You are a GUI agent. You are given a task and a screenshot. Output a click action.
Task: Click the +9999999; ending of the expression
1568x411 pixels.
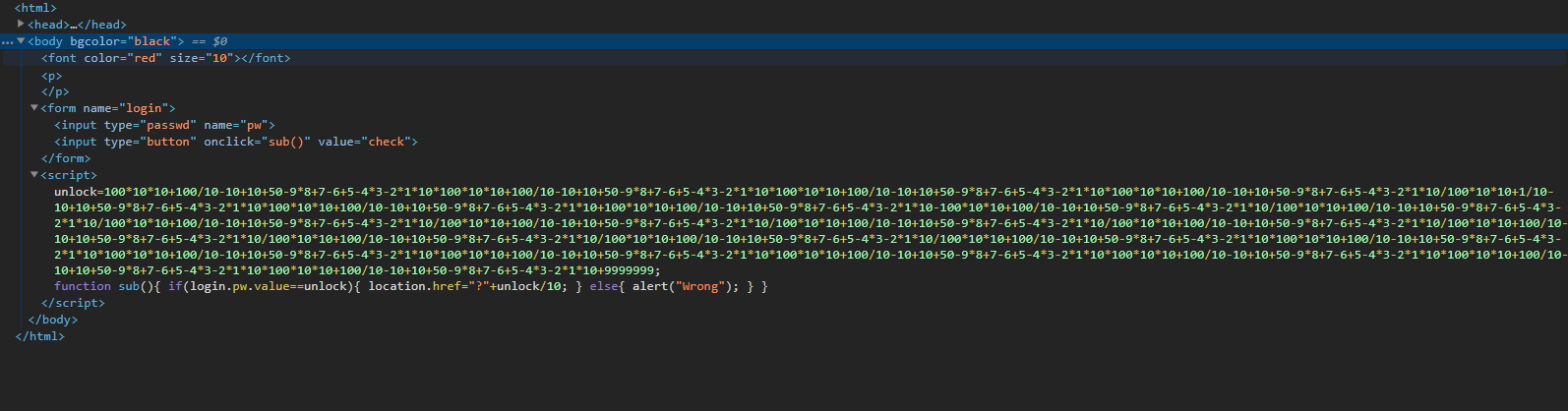click(631, 270)
